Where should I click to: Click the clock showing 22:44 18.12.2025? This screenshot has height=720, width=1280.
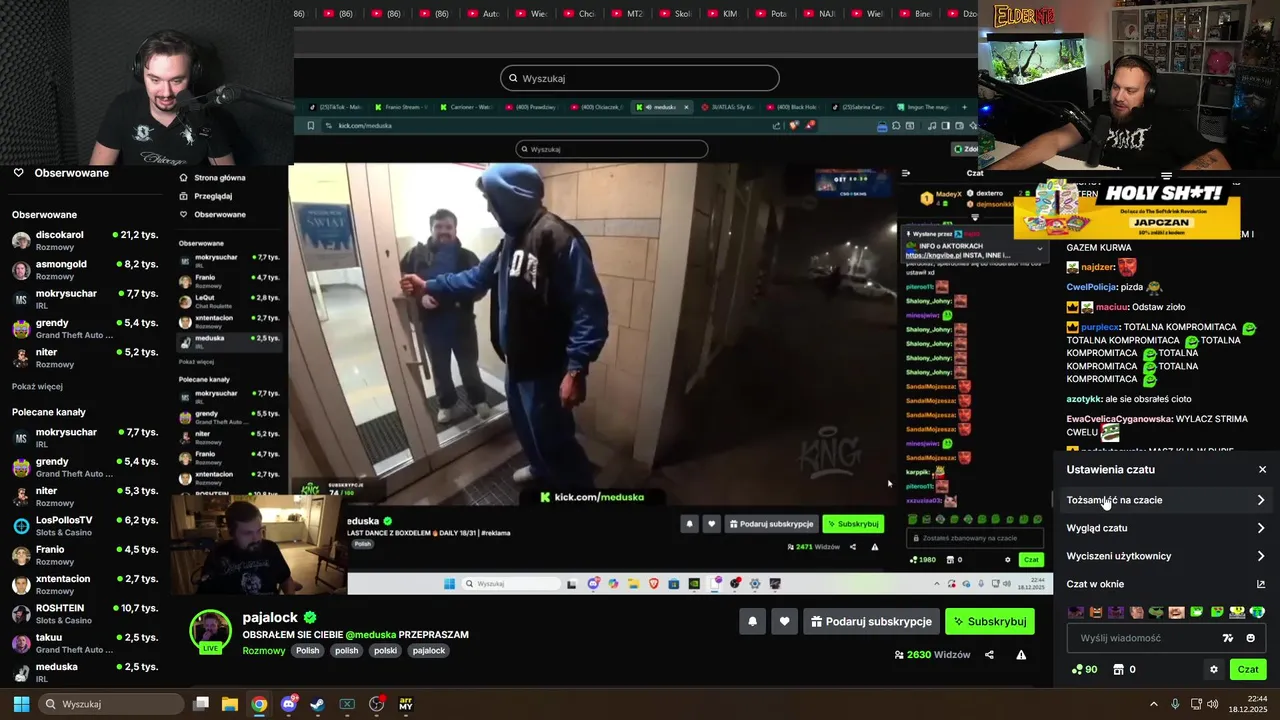(1249, 704)
